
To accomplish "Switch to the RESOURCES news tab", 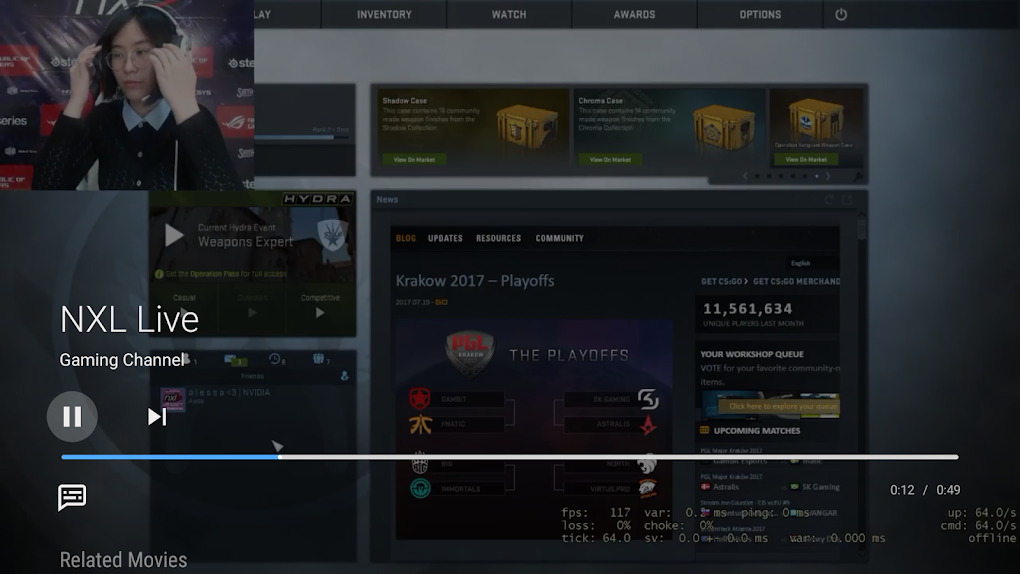I will [x=498, y=238].
